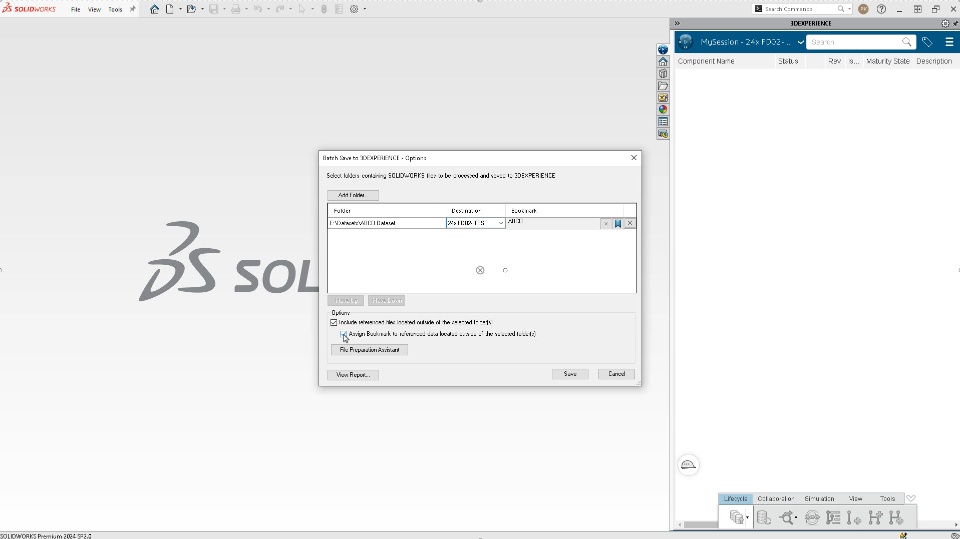Open the Bookmark dropdown arrow in folder row
This screenshot has height=539, width=960.
[606, 224]
